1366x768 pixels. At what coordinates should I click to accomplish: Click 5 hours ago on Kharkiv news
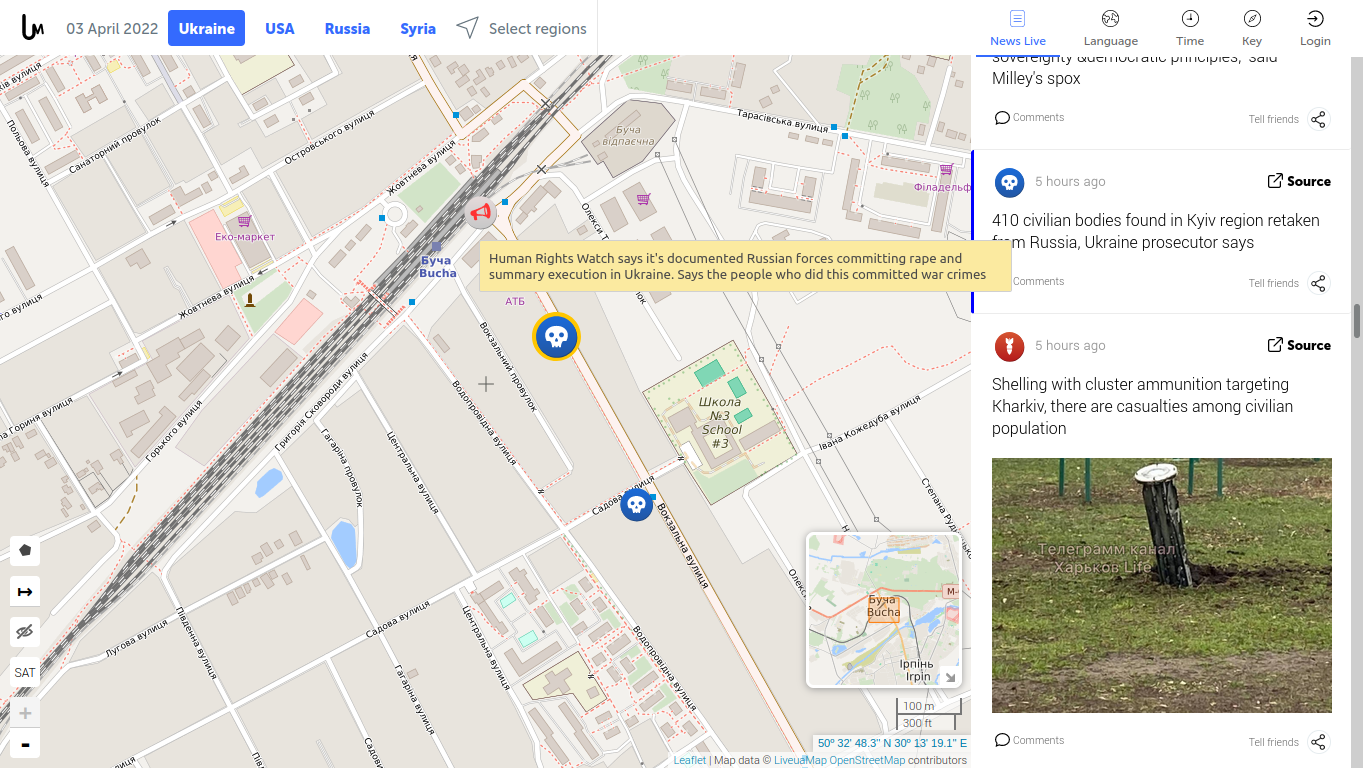pyautogui.click(x=1070, y=345)
